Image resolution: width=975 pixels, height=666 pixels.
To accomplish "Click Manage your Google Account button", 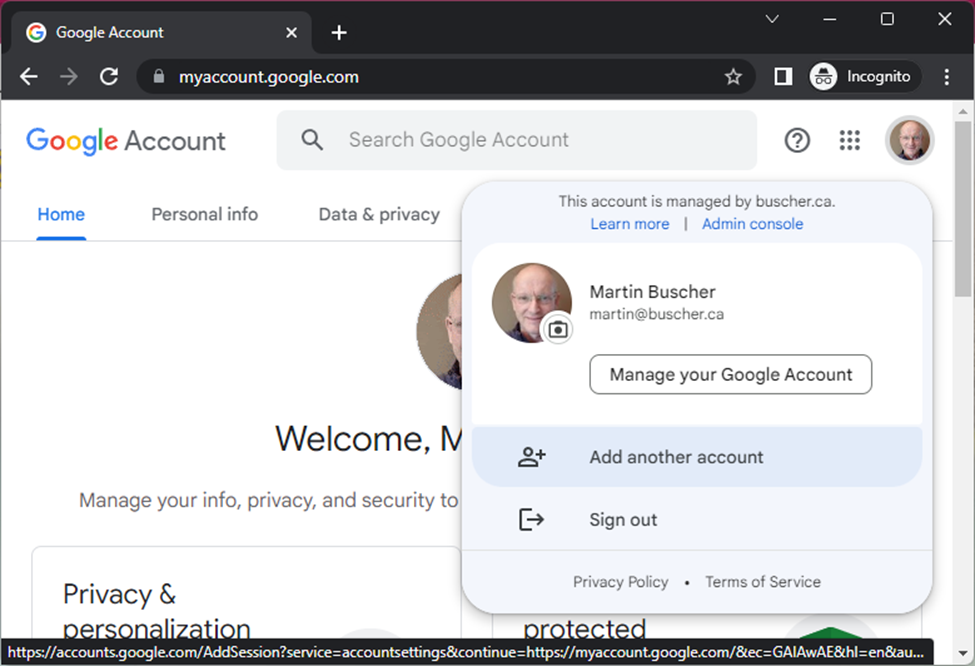I will [x=731, y=374].
